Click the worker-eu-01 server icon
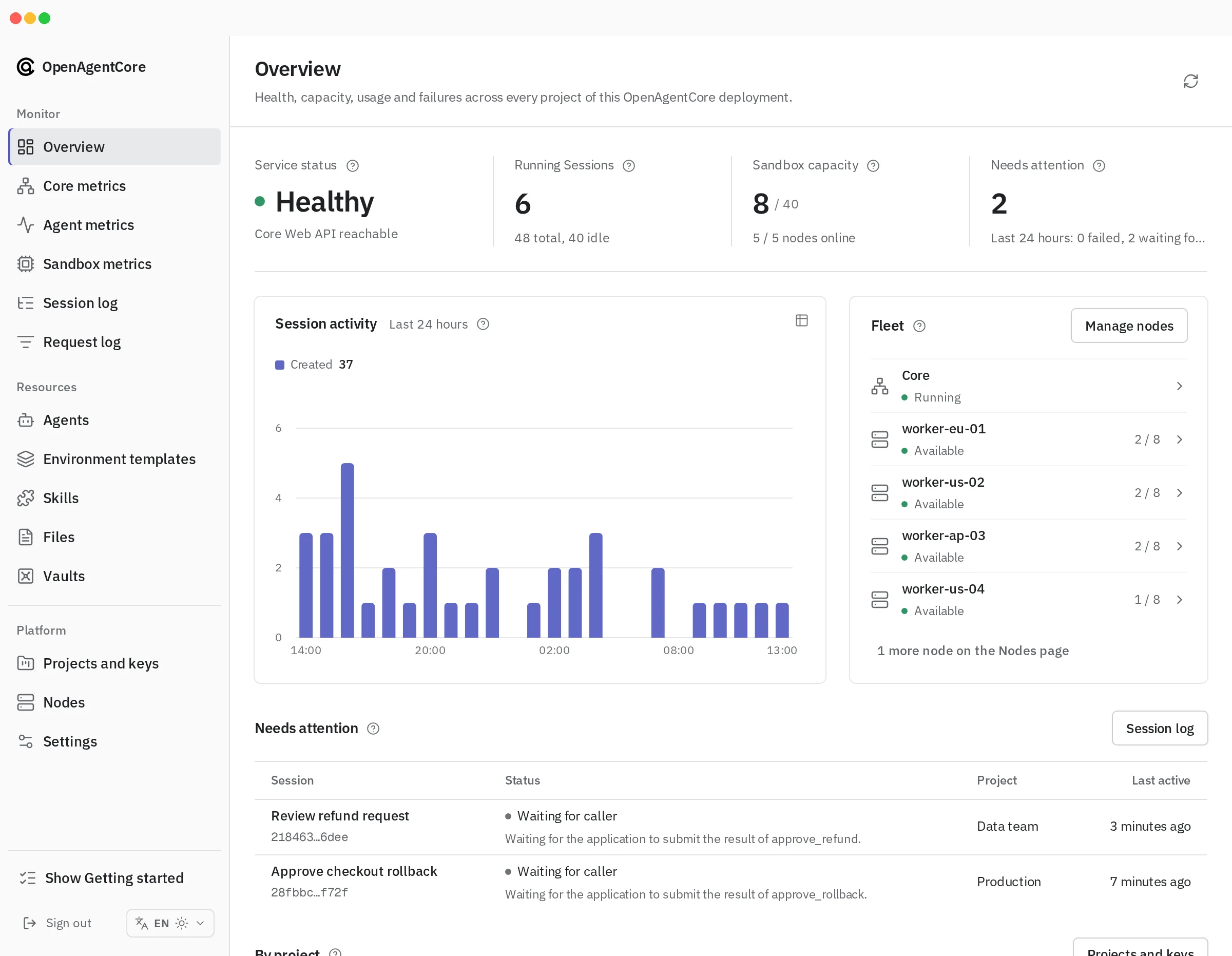The height and width of the screenshot is (956, 1232). click(x=879, y=439)
